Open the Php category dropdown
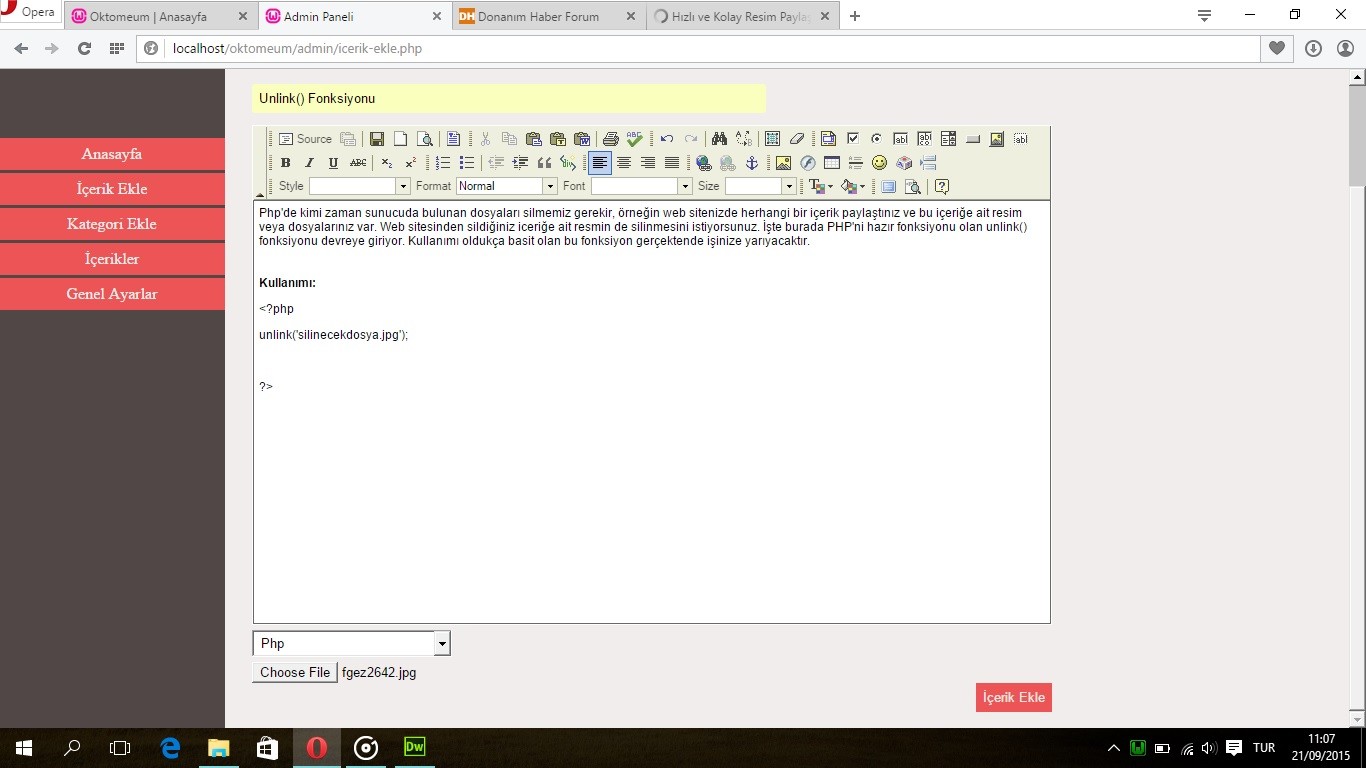1366x768 pixels. click(351, 643)
